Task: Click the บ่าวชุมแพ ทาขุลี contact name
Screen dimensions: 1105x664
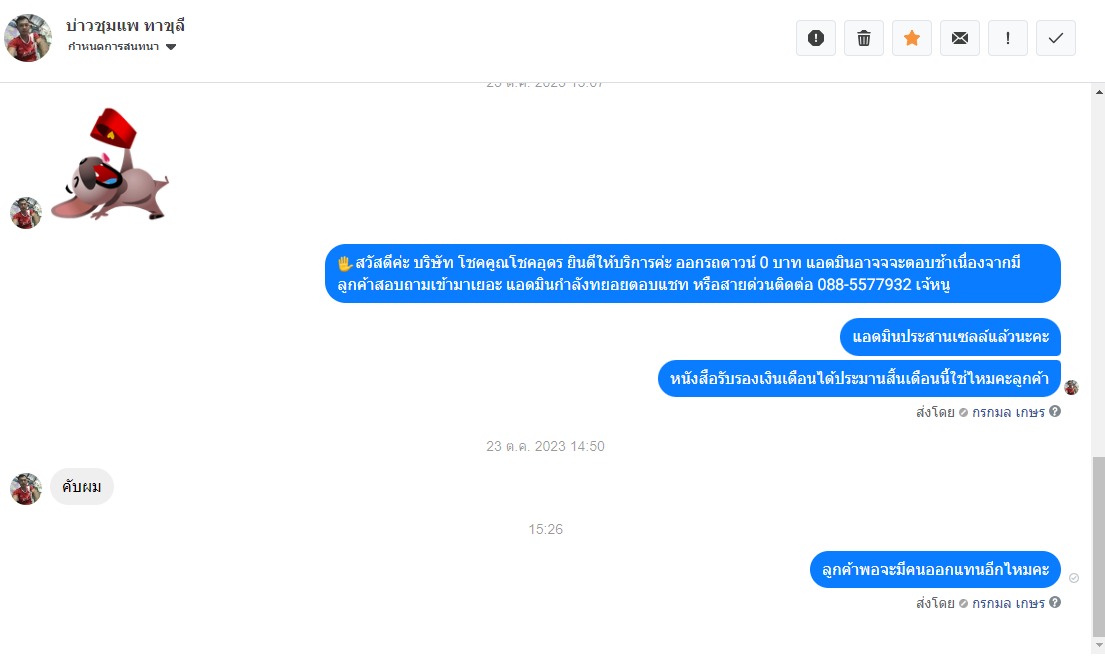Action: pyautogui.click(x=125, y=26)
